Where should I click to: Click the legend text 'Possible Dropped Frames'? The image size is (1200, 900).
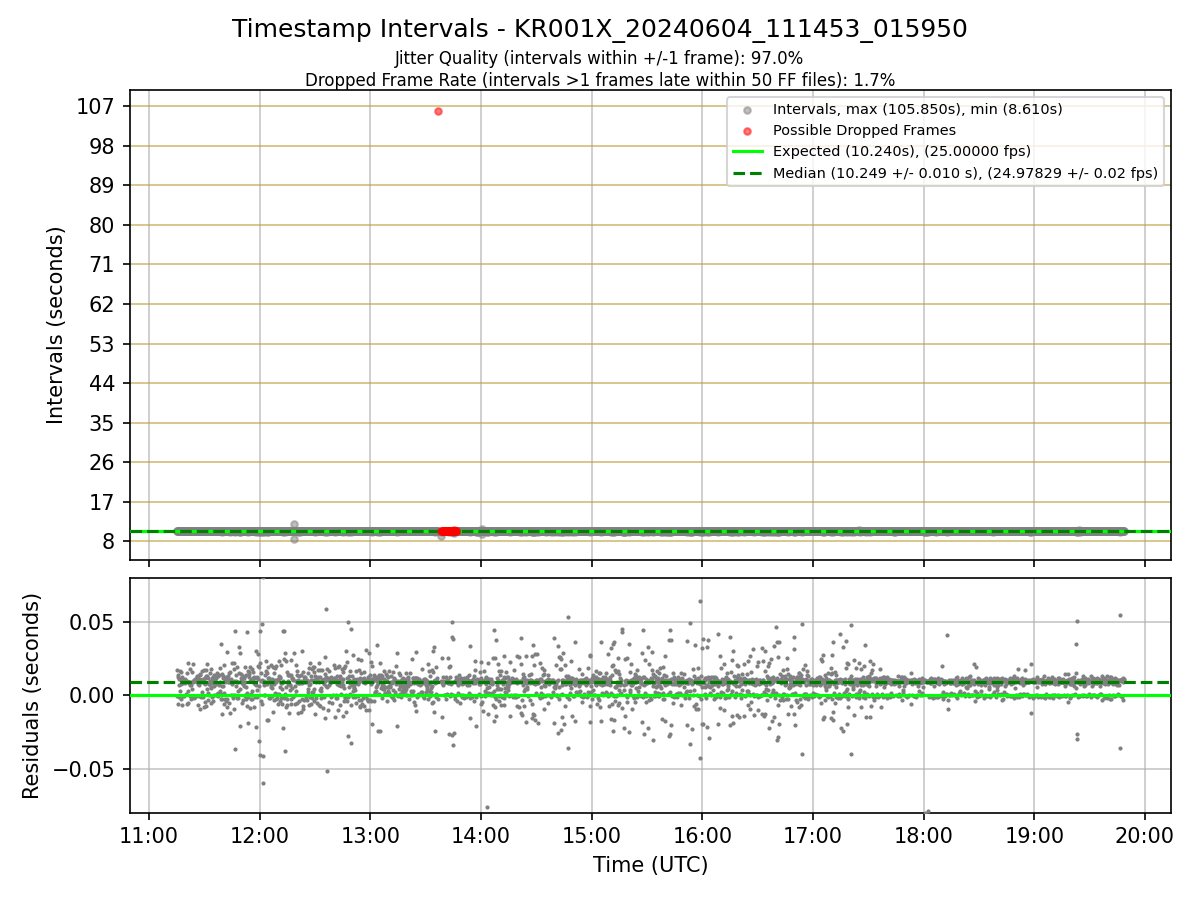(864, 130)
